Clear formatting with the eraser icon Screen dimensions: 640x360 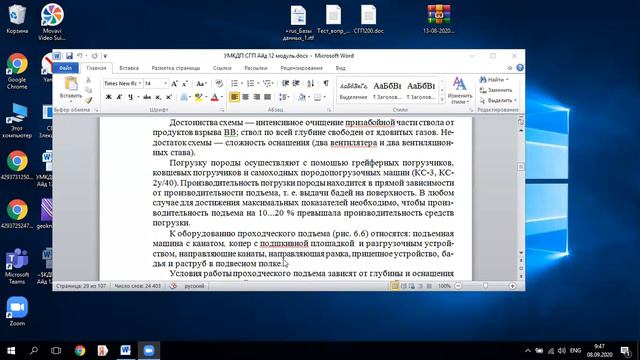click(x=219, y=84)
